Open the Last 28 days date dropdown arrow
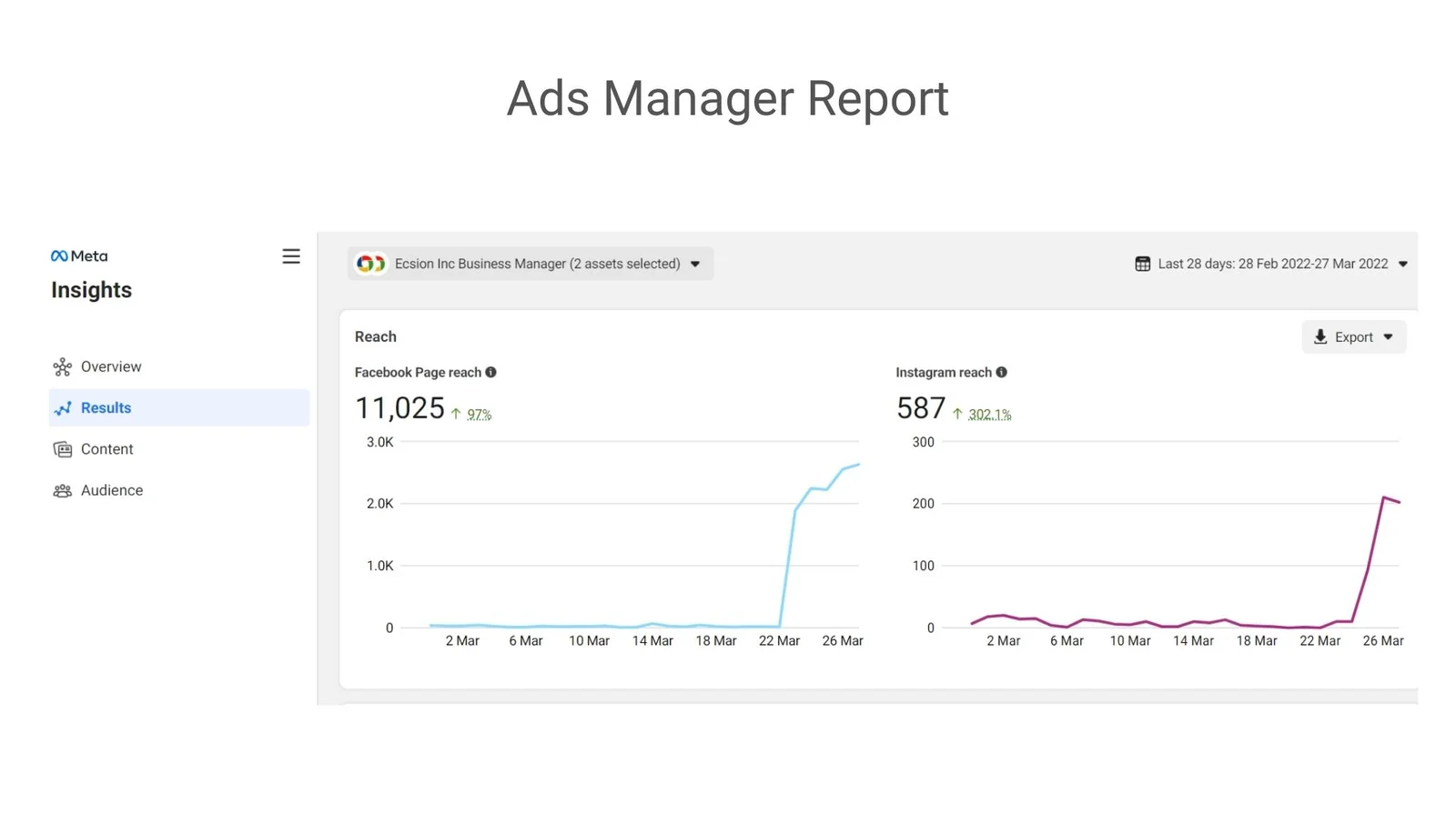 pos(1403,265)
